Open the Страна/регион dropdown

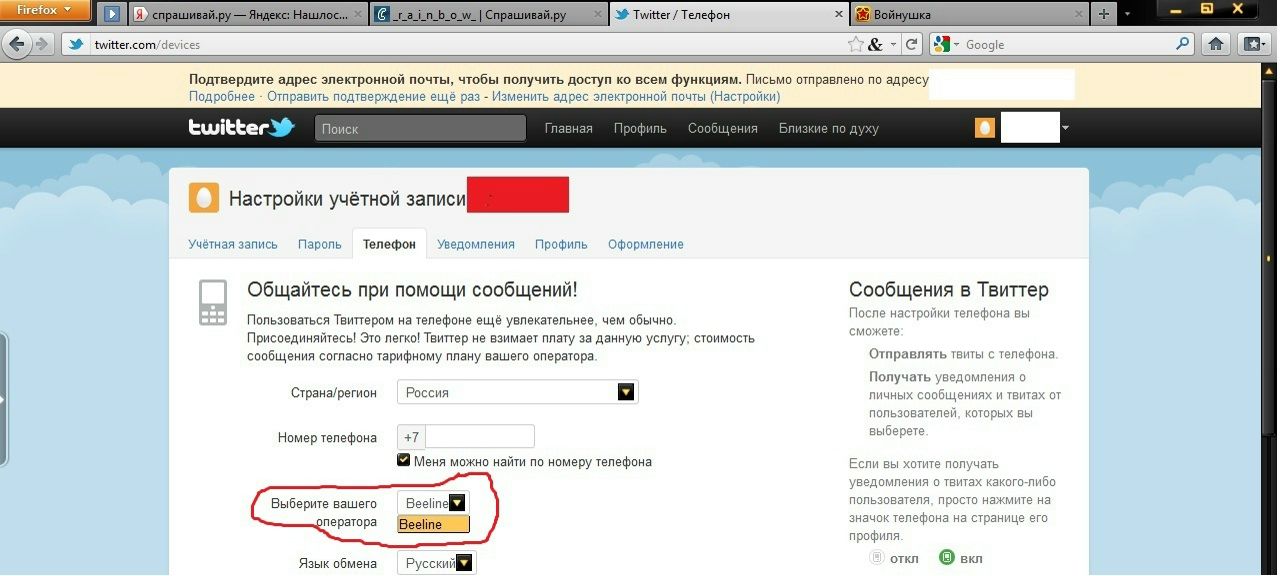517,392
